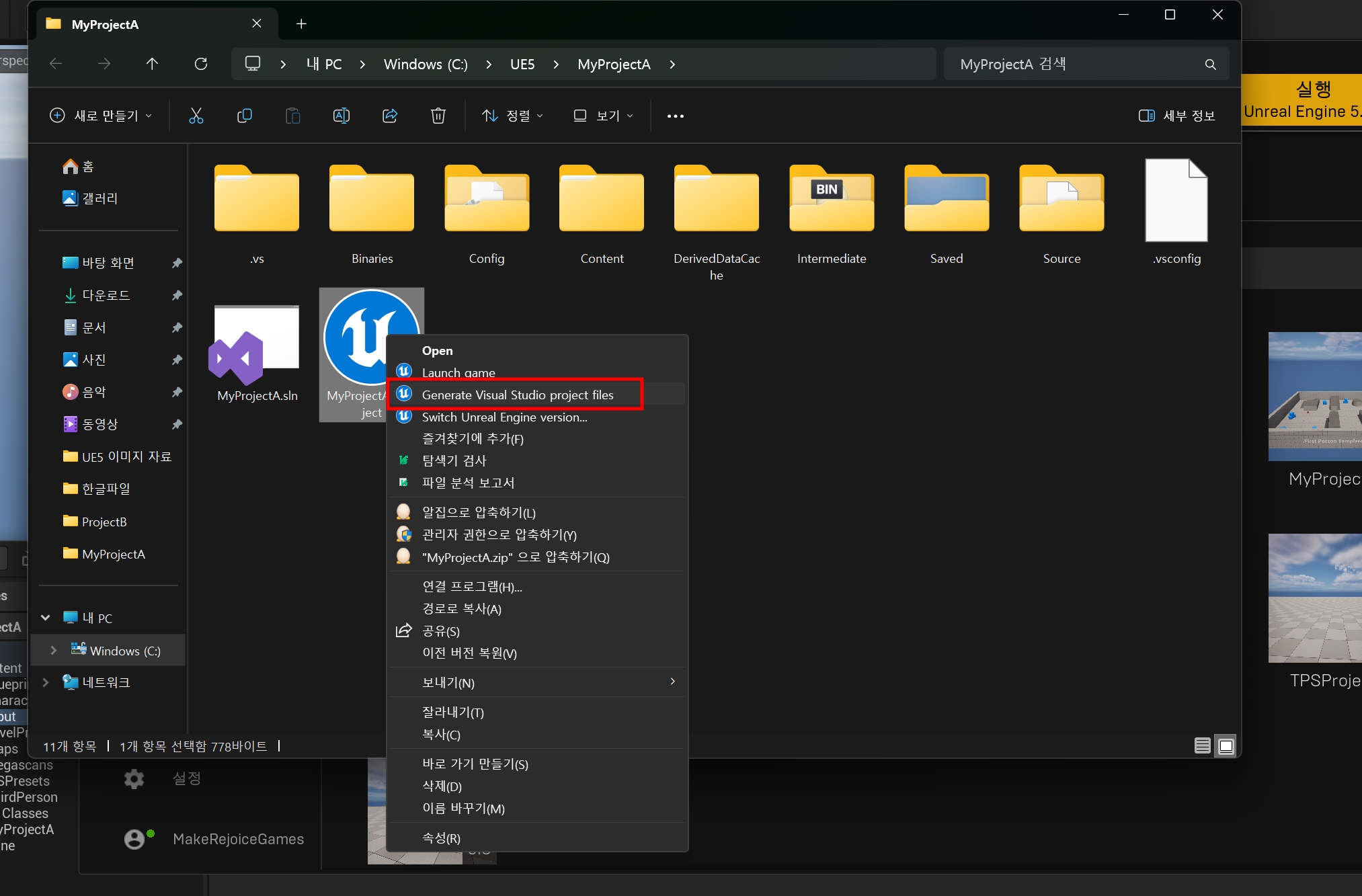This screenshot has width=1362, height=896.
Task: Choose Launch game in context menu
Action: [x=538, y=372]
